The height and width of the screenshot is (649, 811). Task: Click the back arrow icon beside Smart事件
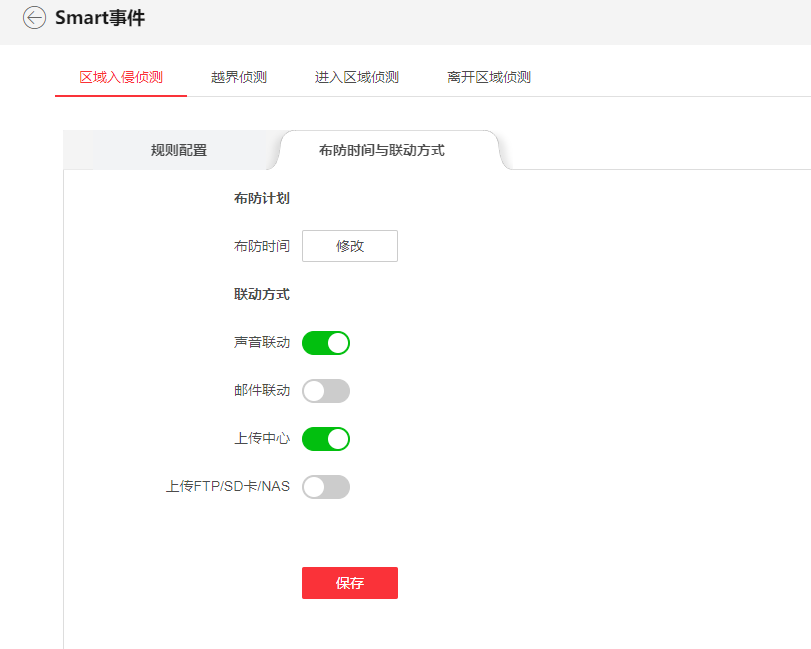point(35,18)
